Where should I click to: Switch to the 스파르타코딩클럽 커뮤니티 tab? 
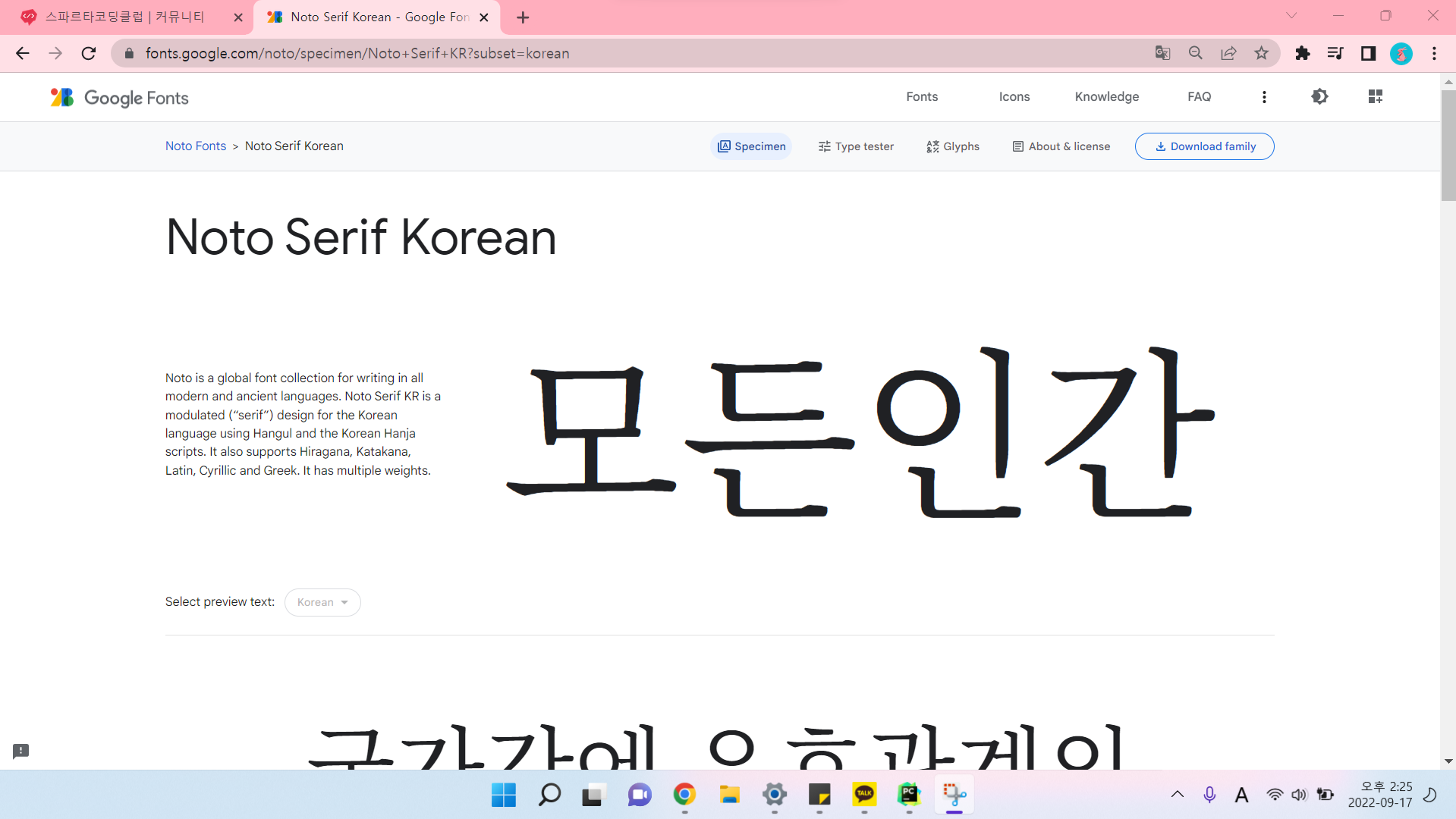pyautogui.click(x=125, y=17)
